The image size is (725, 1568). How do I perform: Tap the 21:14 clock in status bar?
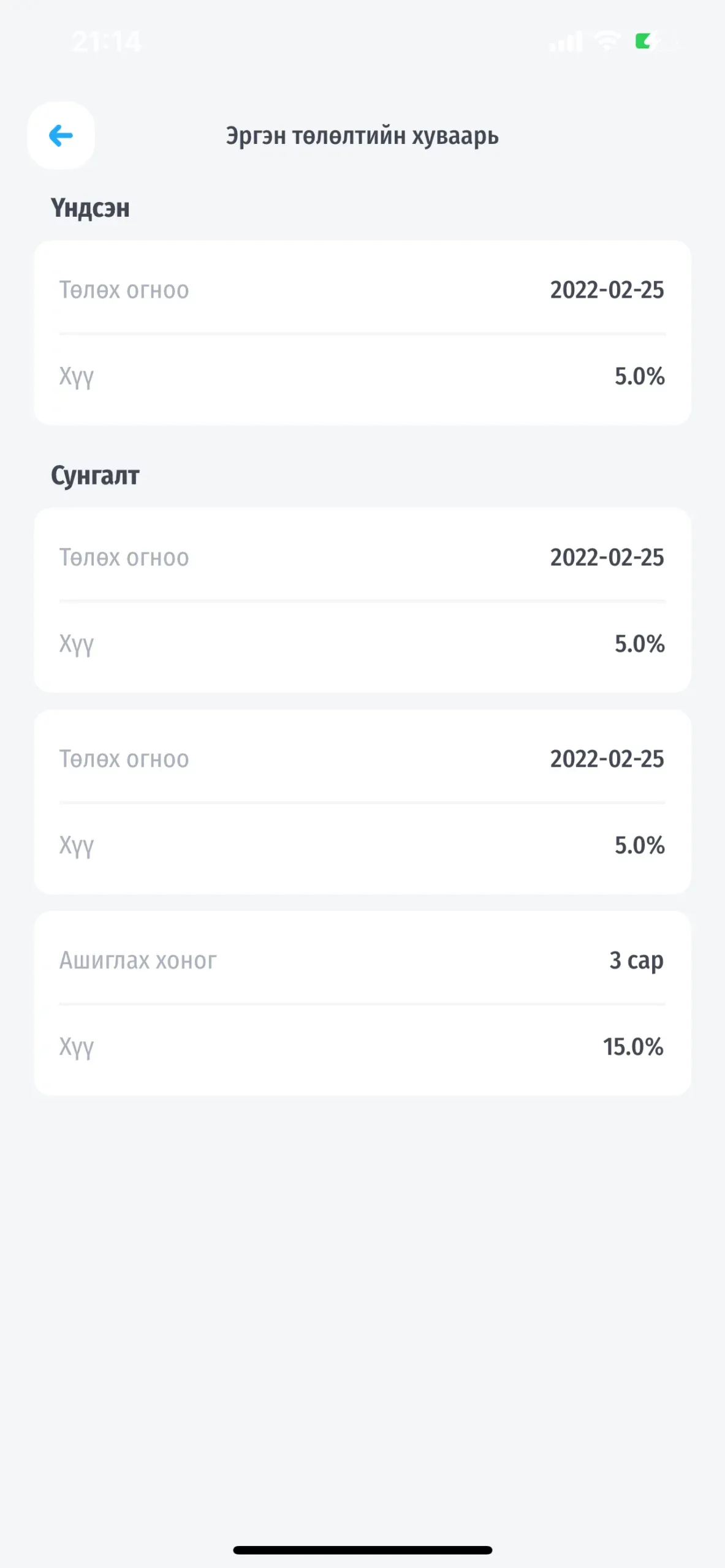pos(107,42)
